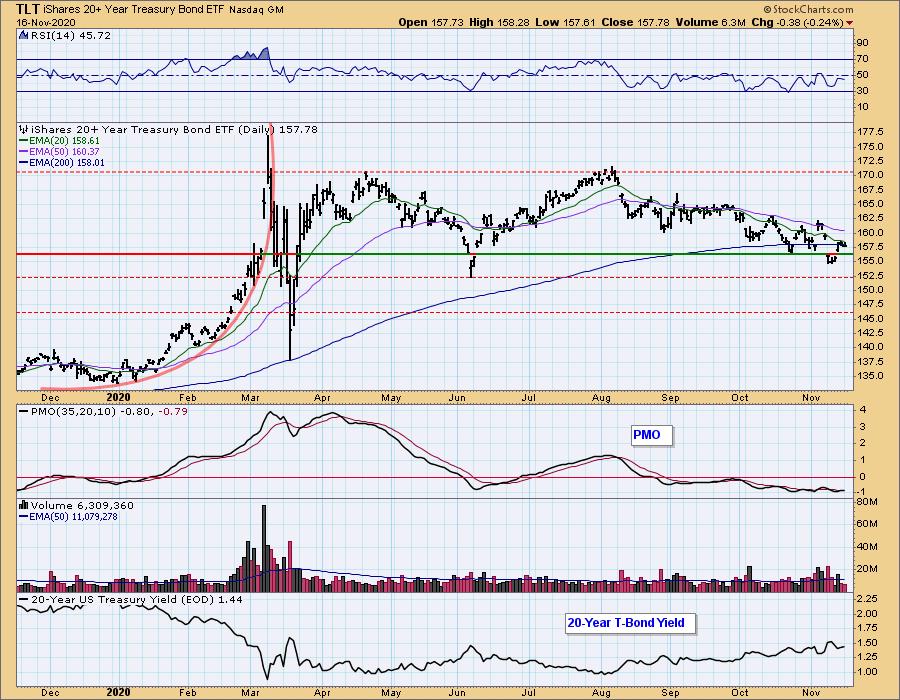
Task: Click the 80M volume axis label
Action: point(867,501)
